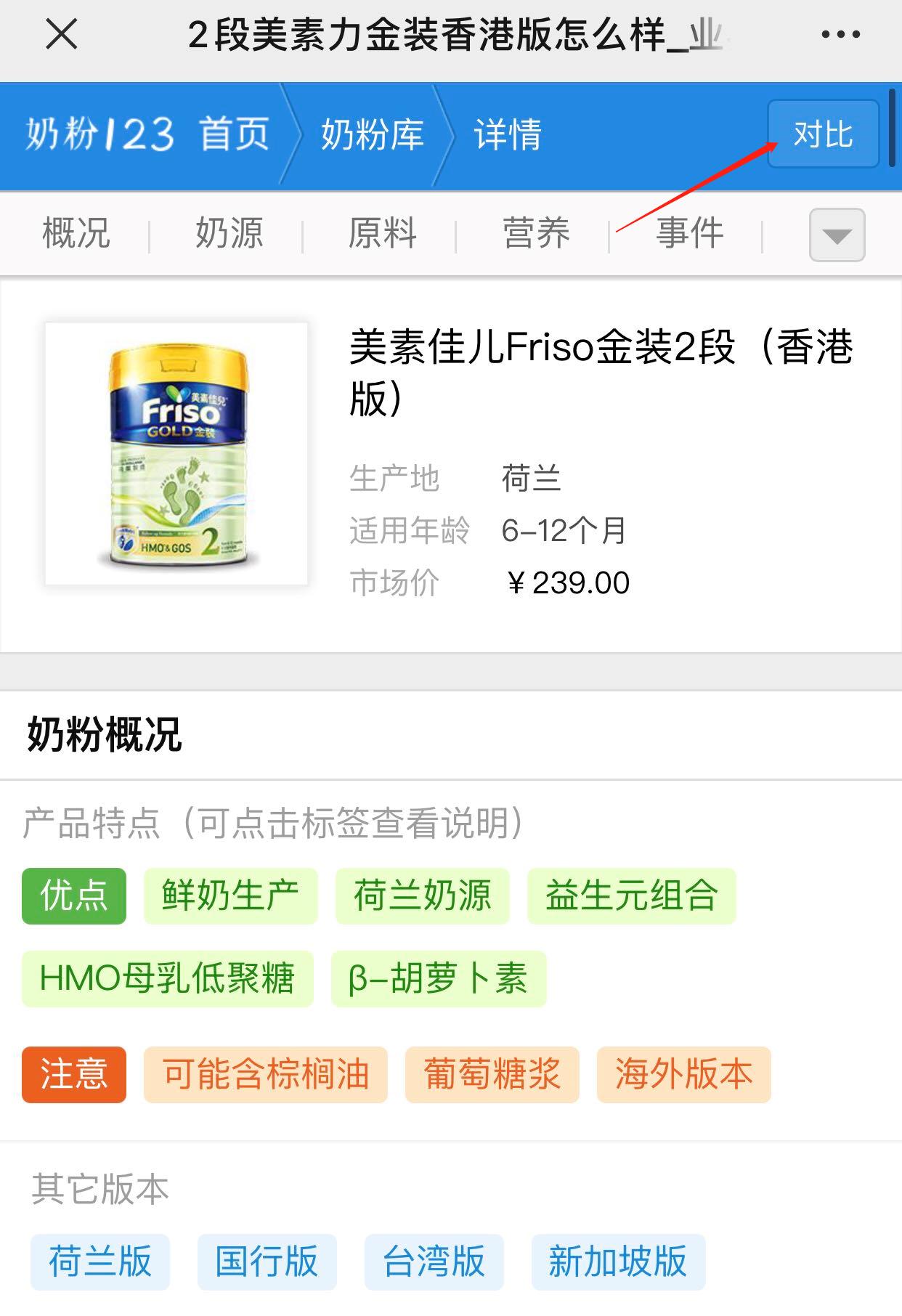Click the 奶粉123 site logo

click(x=99, y=134)
